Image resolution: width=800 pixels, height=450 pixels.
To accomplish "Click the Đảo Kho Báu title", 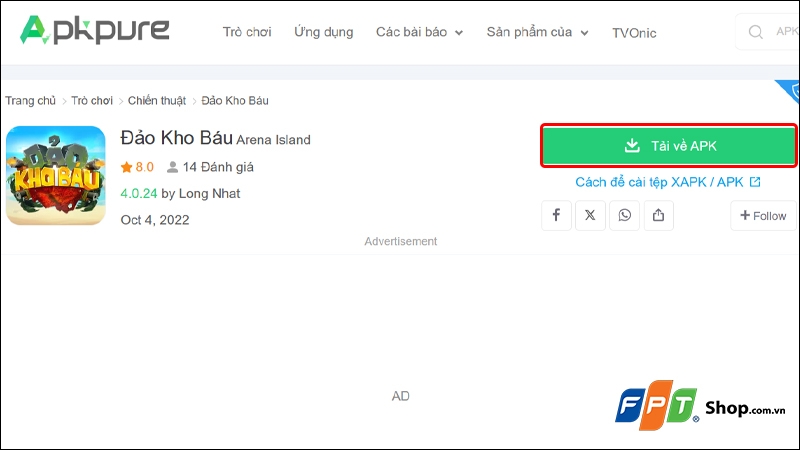I will point(177,138).
